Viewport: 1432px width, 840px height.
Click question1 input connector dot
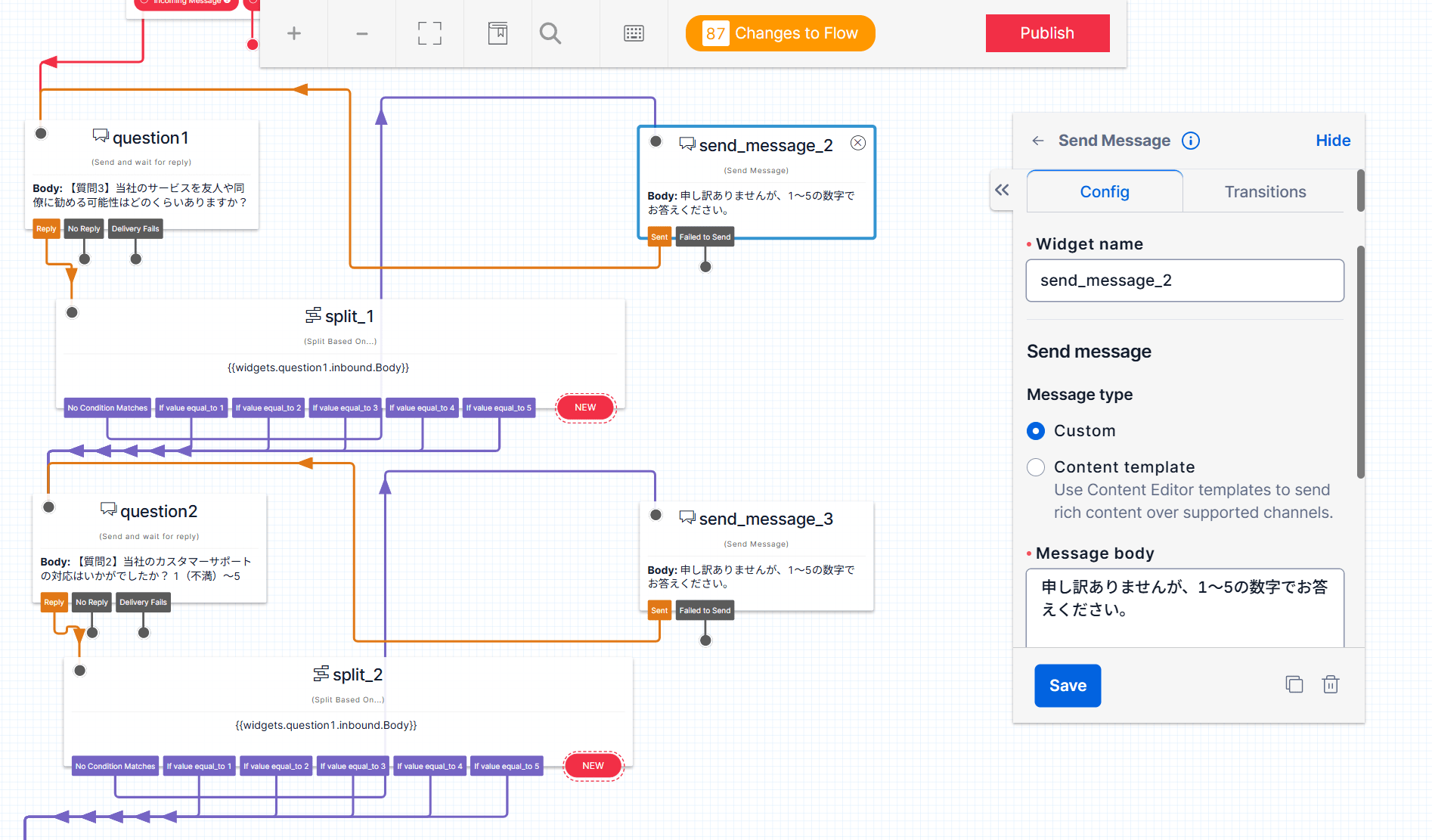pos(42,134)
